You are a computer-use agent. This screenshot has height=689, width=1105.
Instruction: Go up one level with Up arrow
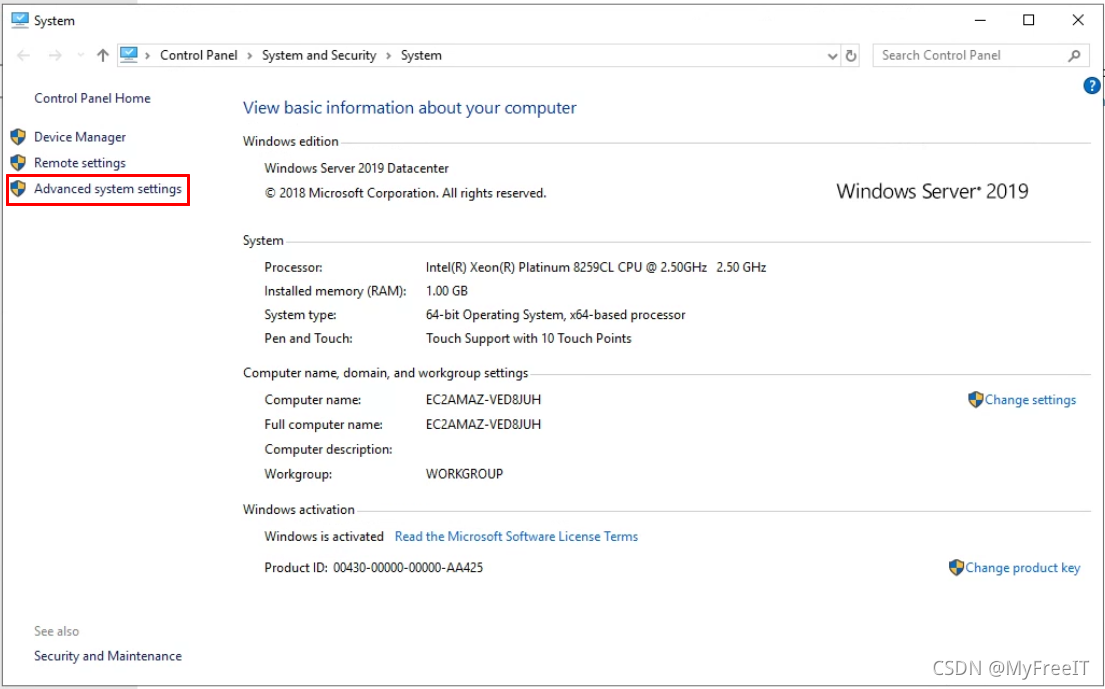pyautogui.click(x=103, y=56)
